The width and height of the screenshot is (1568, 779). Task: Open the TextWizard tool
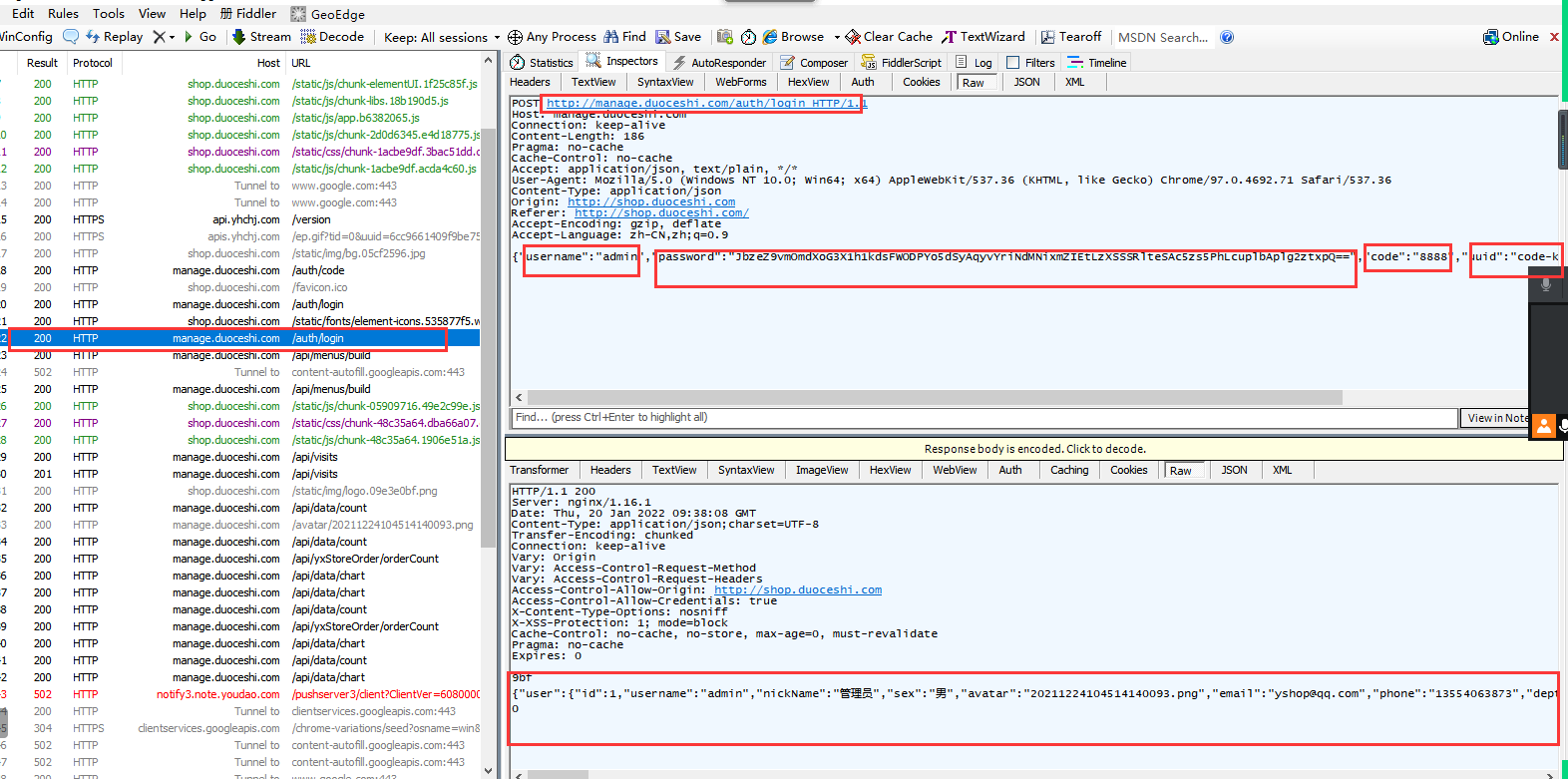pyautogui.click(x=983, y=37)
